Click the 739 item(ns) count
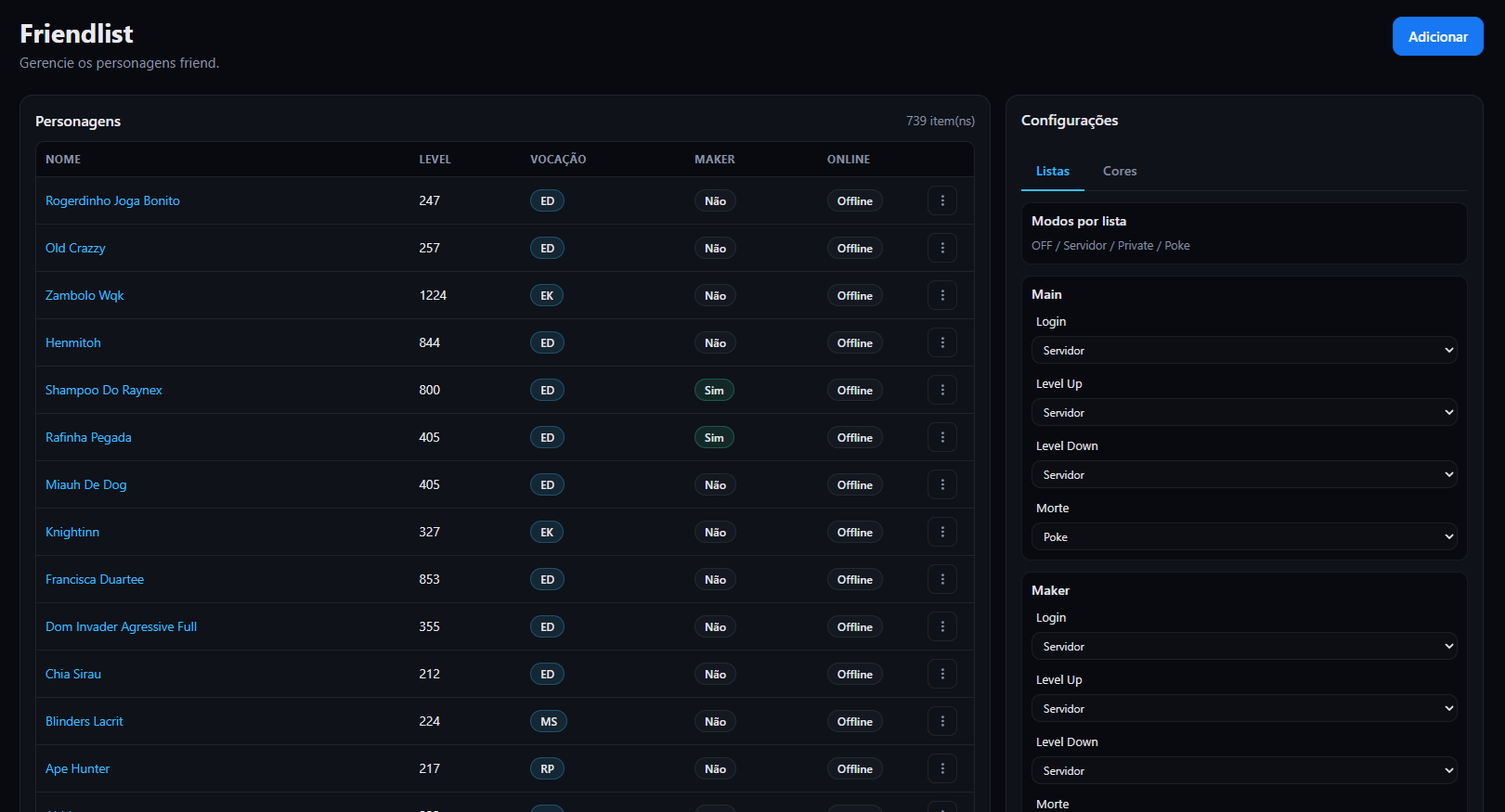This screenshot has height=812, width=1505. (x=941, y=121)
